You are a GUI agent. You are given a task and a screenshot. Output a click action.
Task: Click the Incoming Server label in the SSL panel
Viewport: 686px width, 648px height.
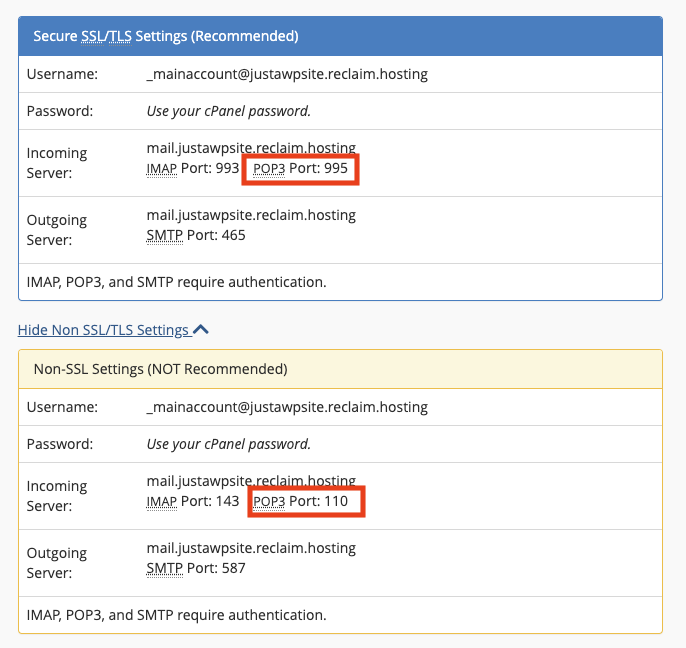(57, 163)
